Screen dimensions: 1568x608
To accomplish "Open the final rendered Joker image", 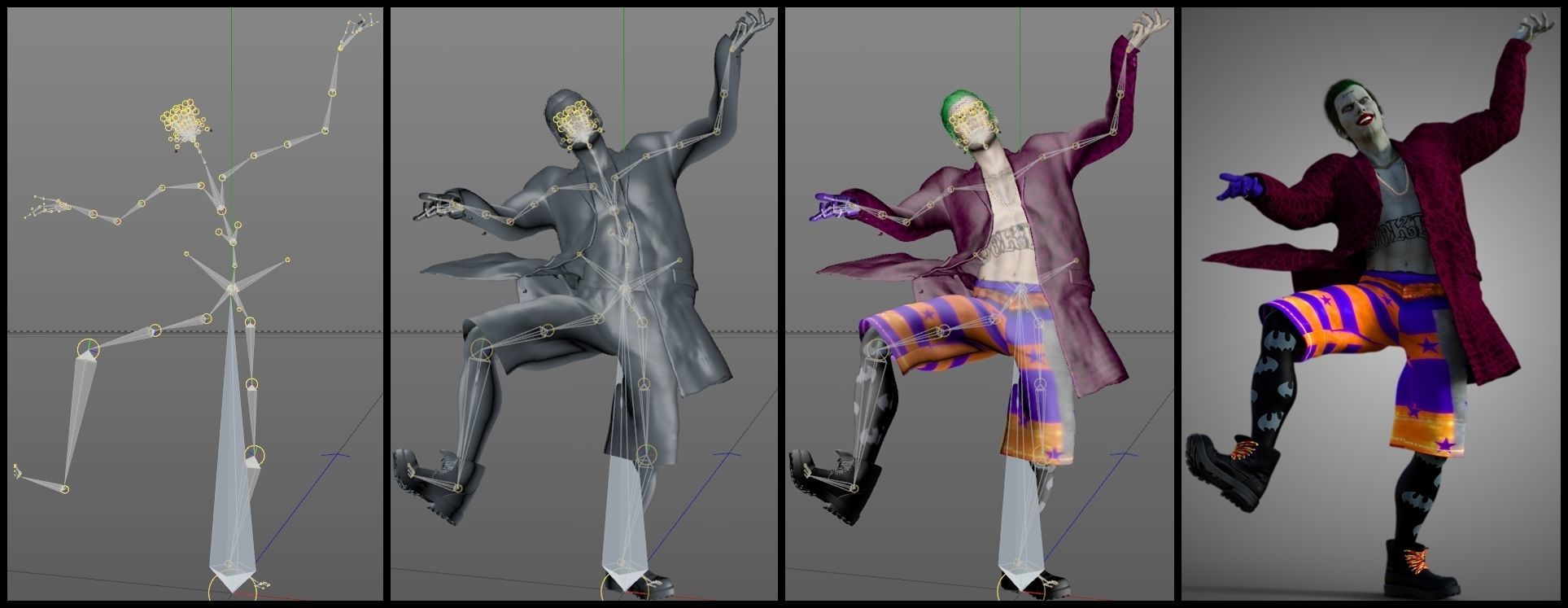I will click(1371, 304).
